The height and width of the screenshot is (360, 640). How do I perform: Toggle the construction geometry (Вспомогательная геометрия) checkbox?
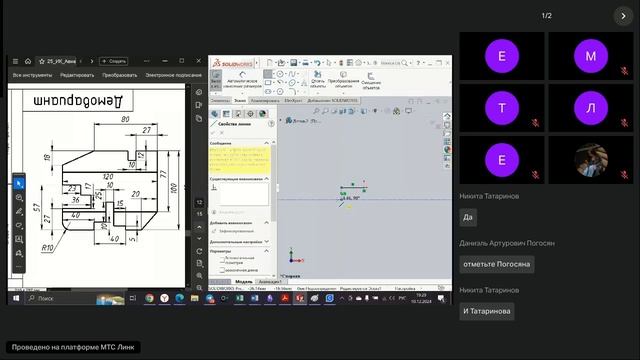point(222,260)
